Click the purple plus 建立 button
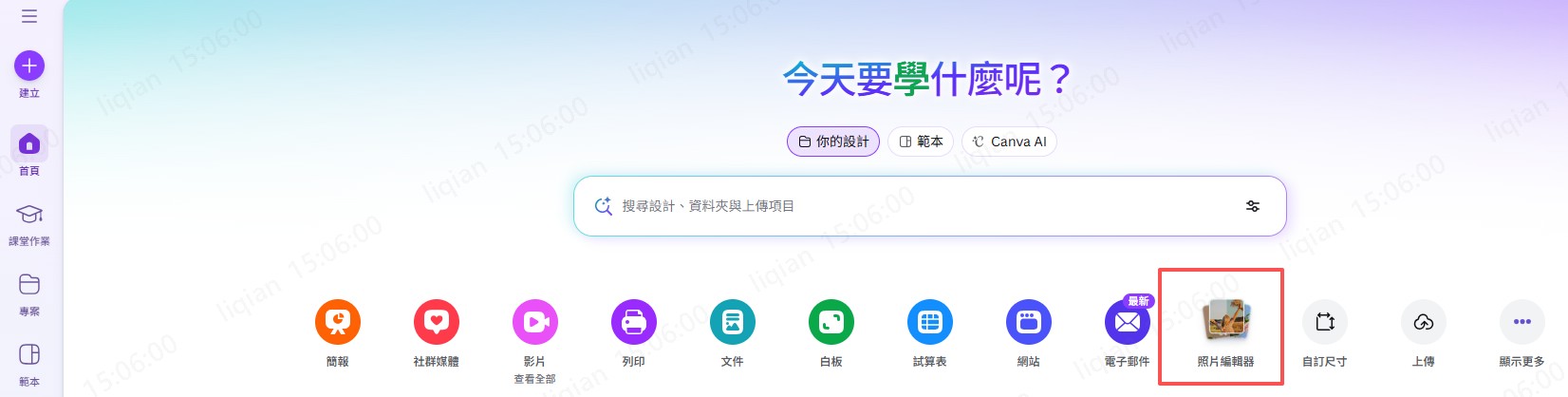The width and height of the screenshot is (1568, 397). click(29, 66)
